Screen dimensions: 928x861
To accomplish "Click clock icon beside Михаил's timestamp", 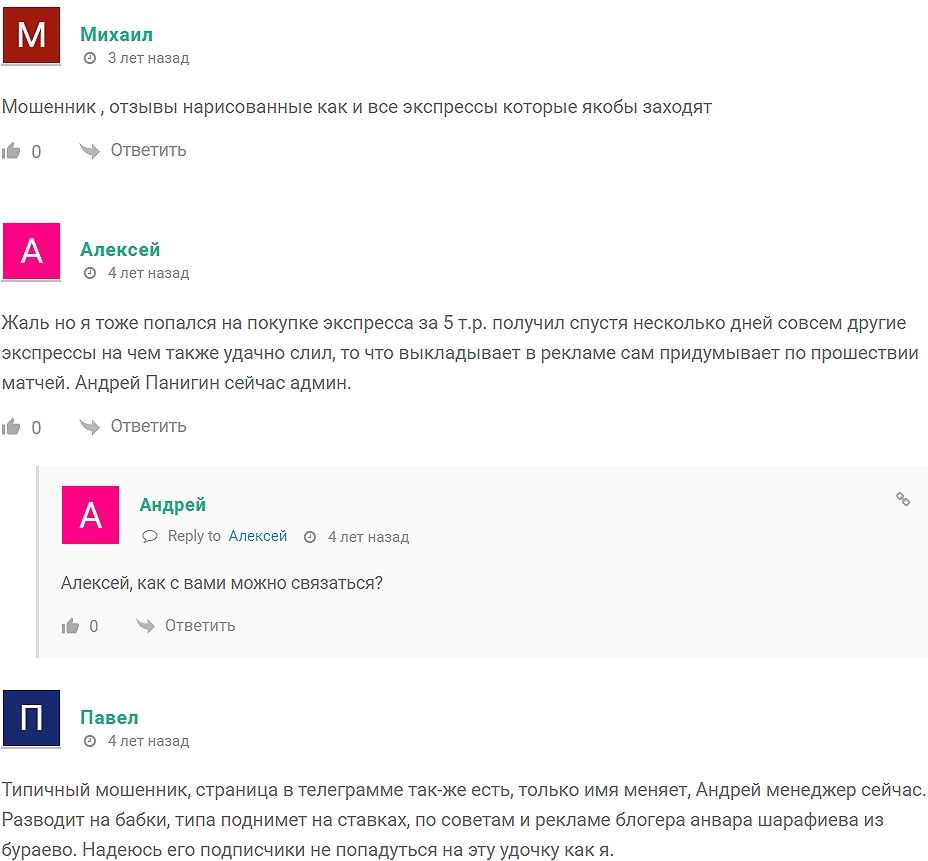I will click(x=90, y=58).
